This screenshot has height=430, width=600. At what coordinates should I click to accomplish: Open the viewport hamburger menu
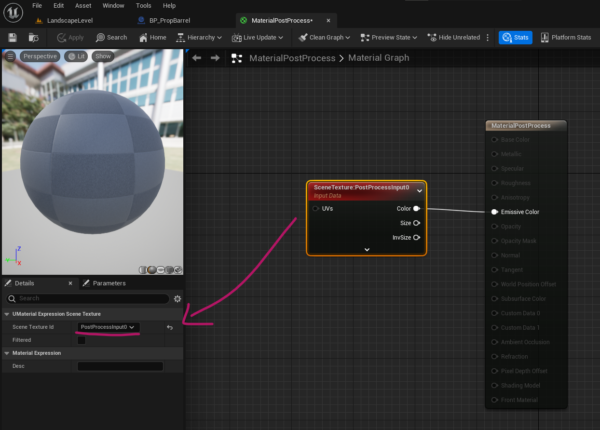click(x=10, y=57)
